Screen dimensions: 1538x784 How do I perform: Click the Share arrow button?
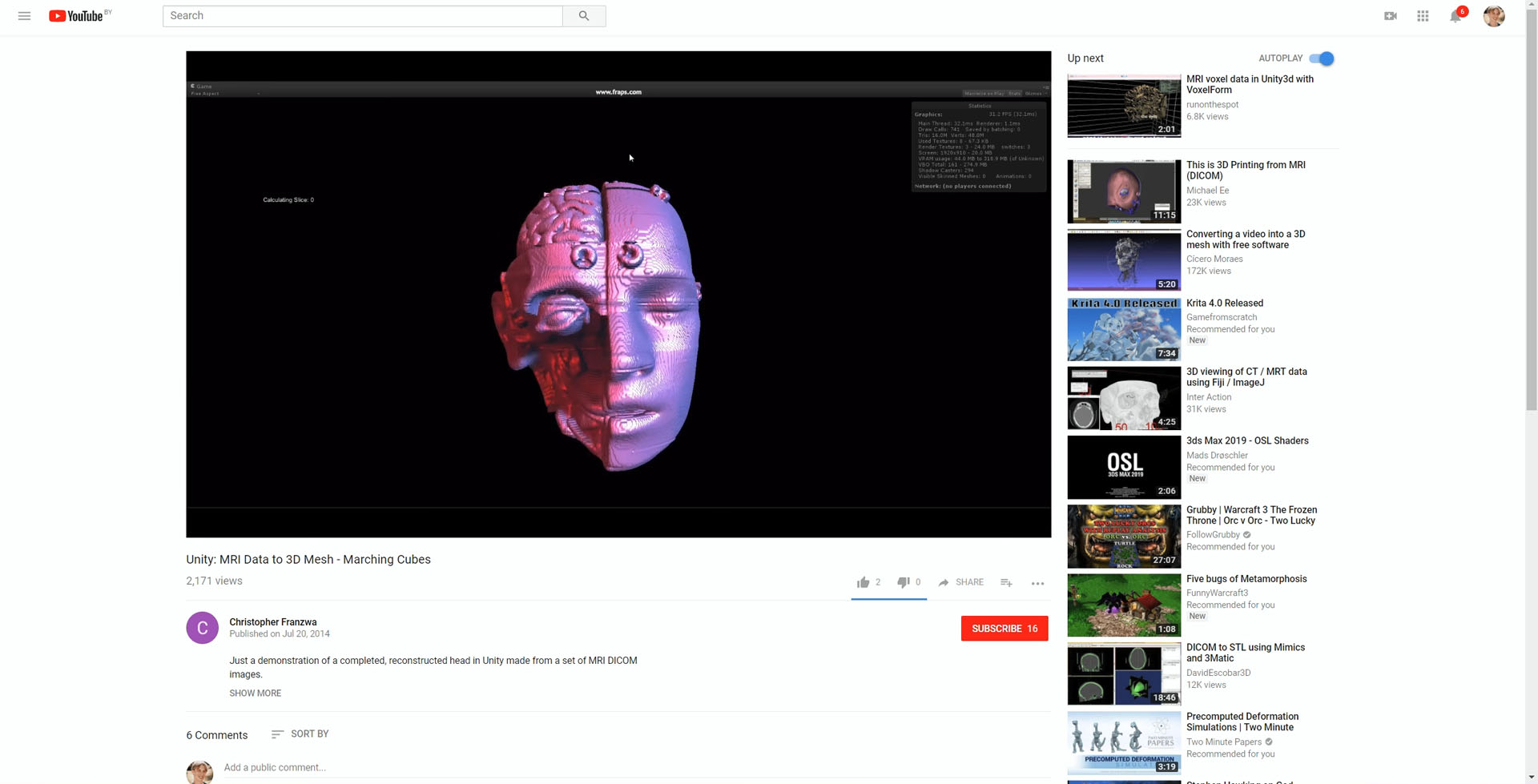click(960, 582)
